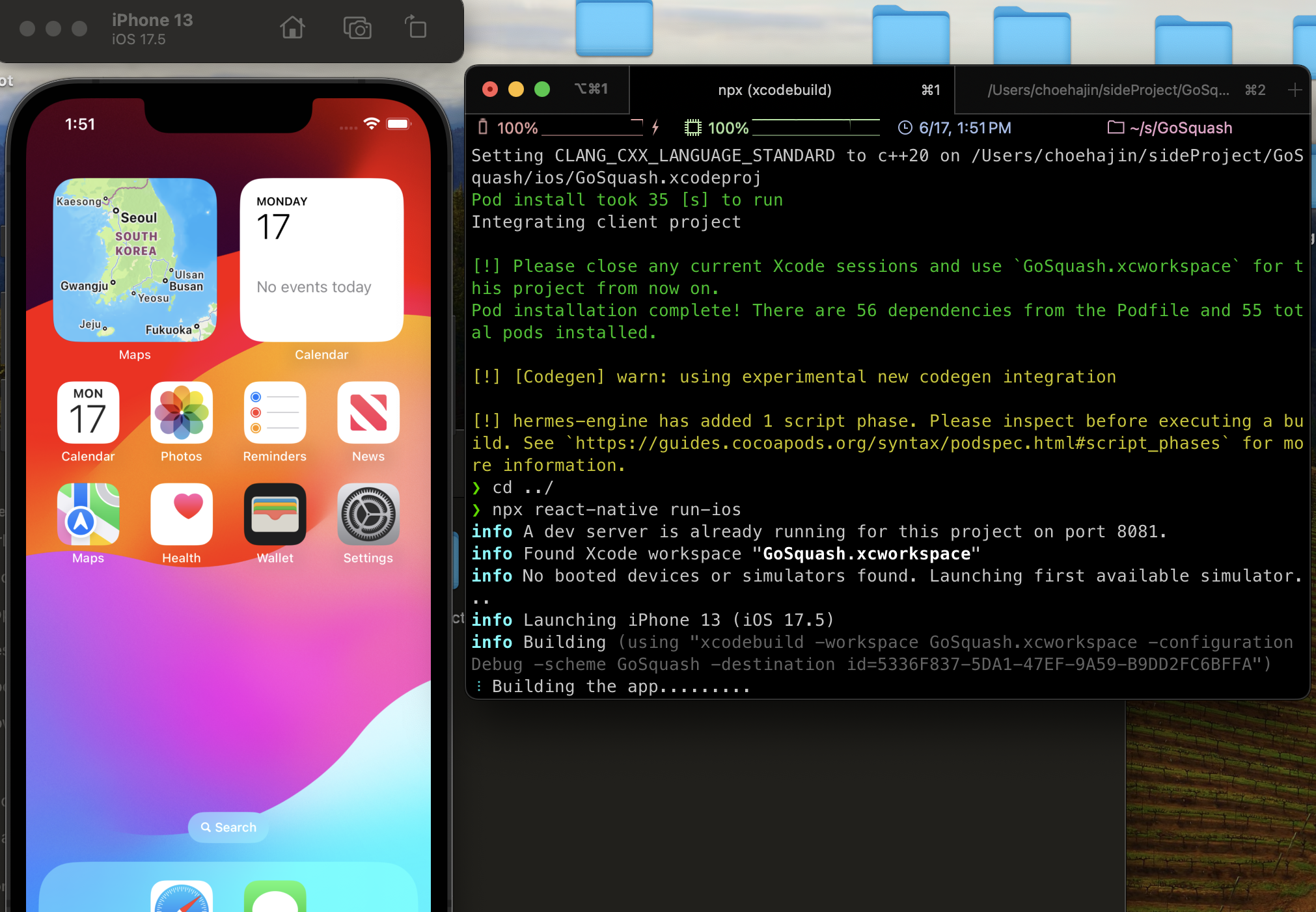Take a Simulator screenshot with camera icon
This screenshot has width=1316, height=912.
point(357,28)
